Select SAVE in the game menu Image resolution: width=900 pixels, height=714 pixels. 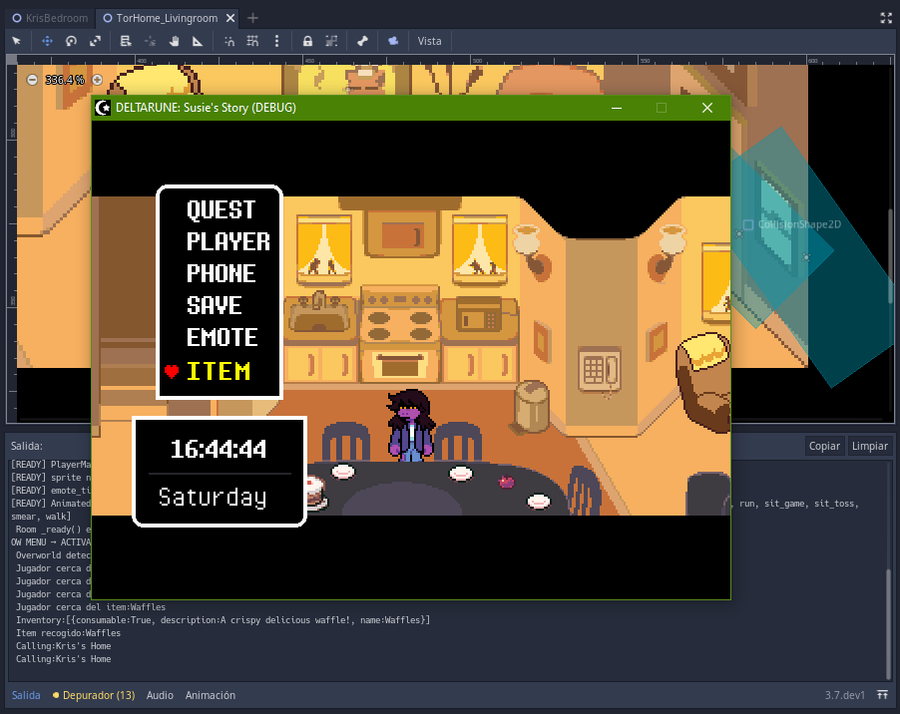(x=214, y=305)
